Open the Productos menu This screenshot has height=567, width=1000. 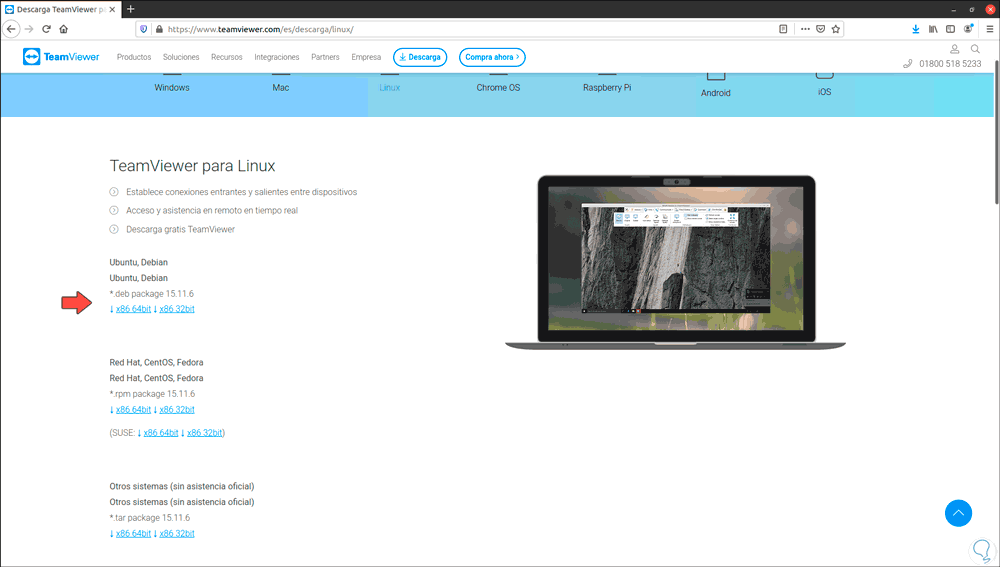(134, 57)
